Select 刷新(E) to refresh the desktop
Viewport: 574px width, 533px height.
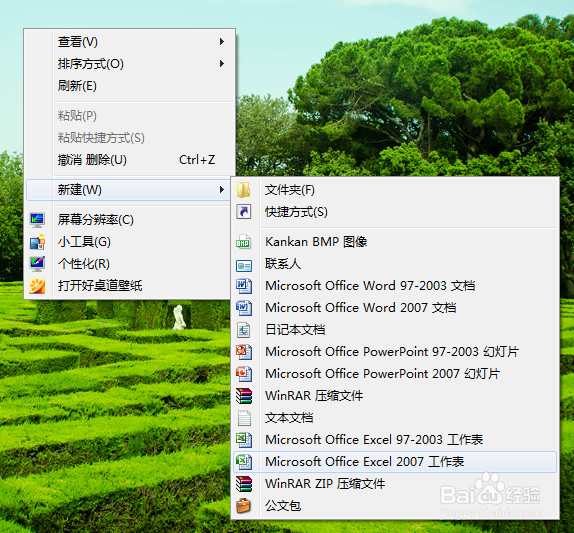click(x=130, y=86)
